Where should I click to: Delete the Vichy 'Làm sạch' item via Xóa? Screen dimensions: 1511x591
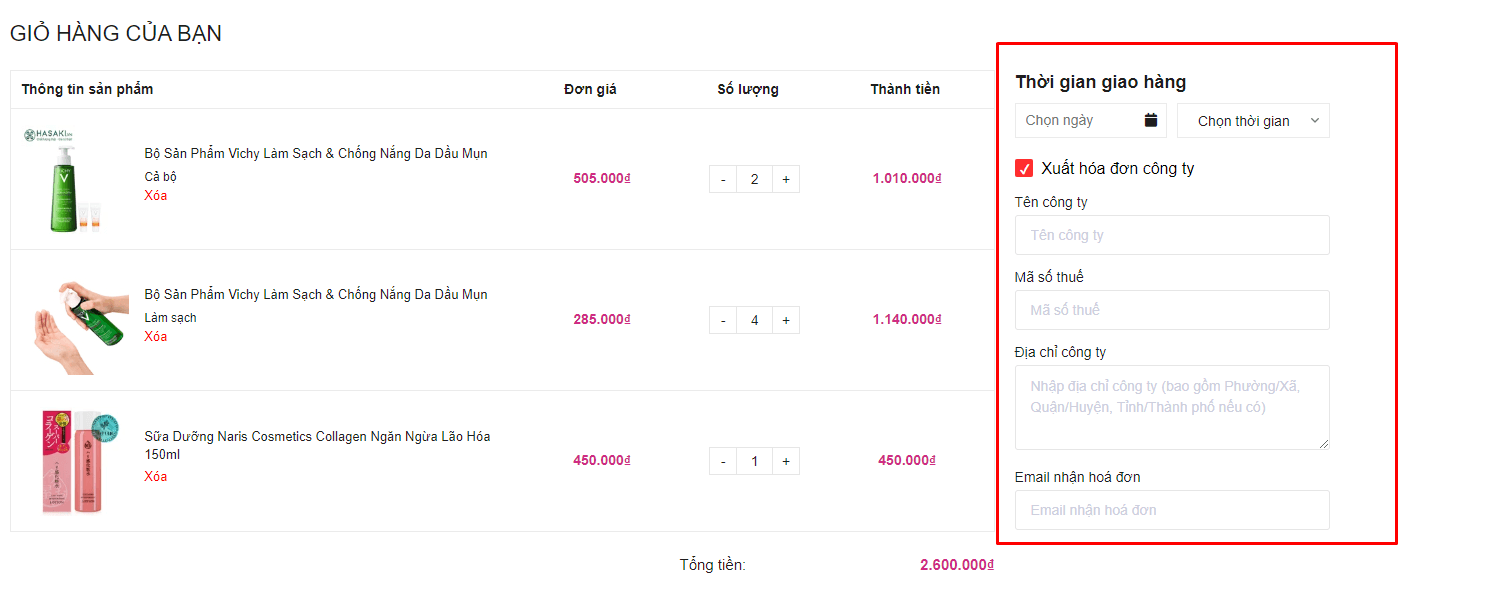156,337
